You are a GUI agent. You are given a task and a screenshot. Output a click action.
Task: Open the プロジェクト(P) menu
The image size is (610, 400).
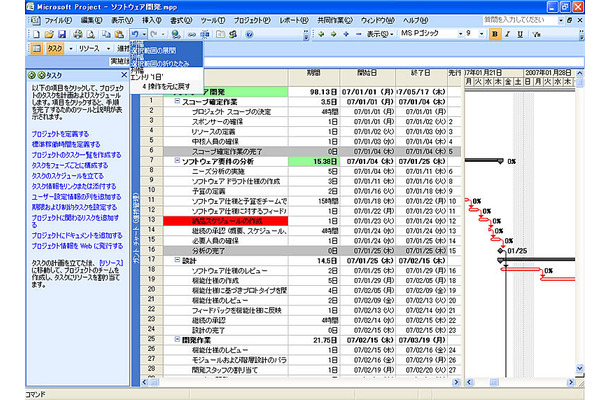[x=252, y=20]
